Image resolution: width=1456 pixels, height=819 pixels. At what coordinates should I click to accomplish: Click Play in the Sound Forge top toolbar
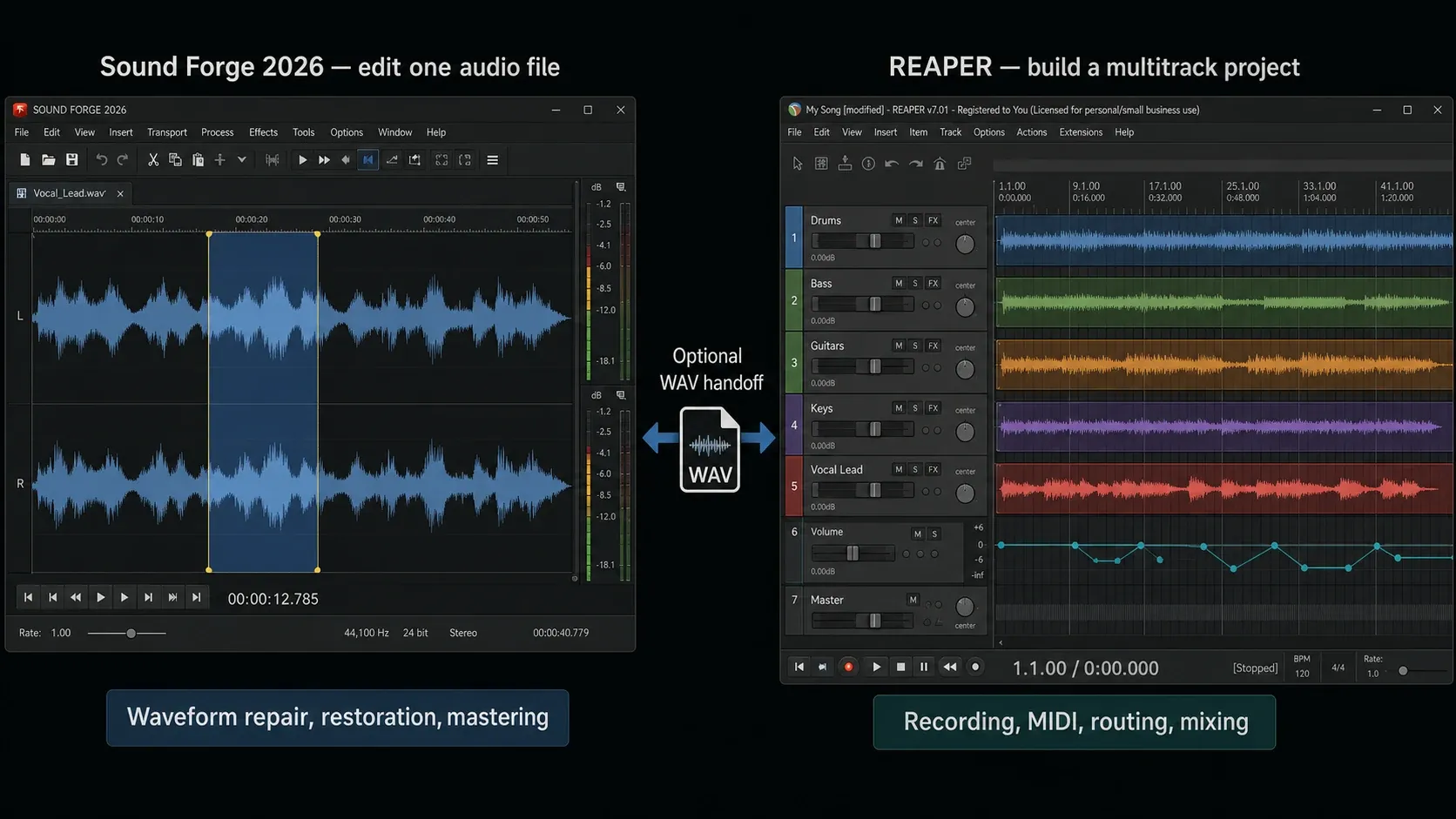(302, 160)
